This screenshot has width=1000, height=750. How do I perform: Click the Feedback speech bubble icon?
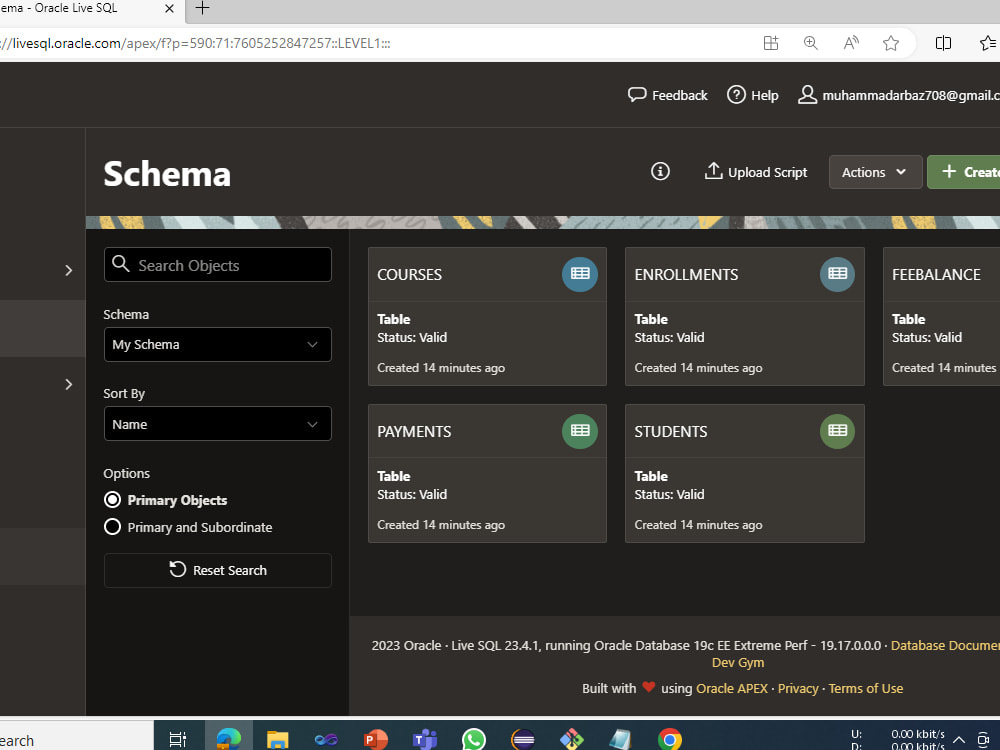coord(637,95)
